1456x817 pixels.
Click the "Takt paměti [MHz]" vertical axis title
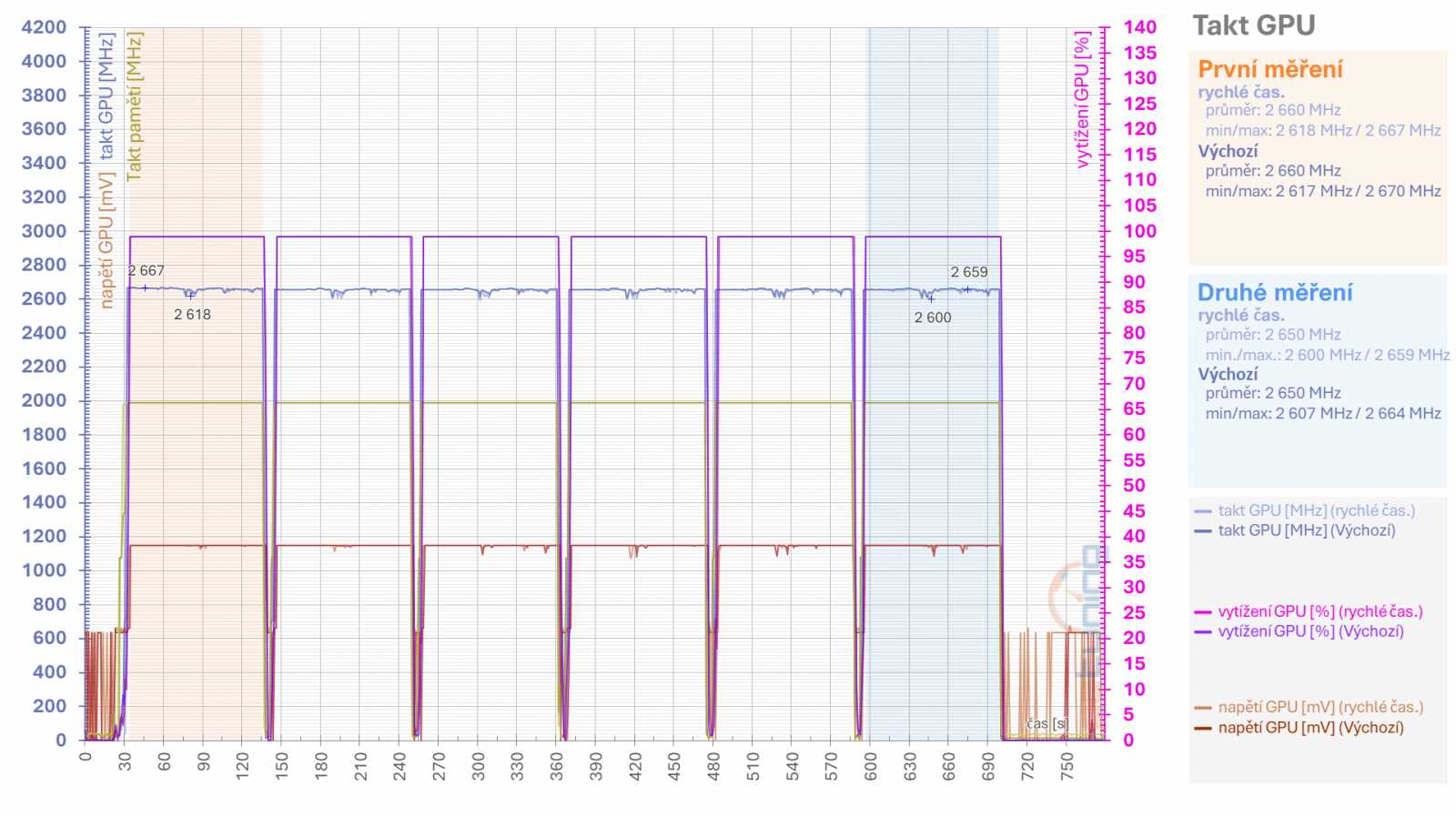point(135,106)
